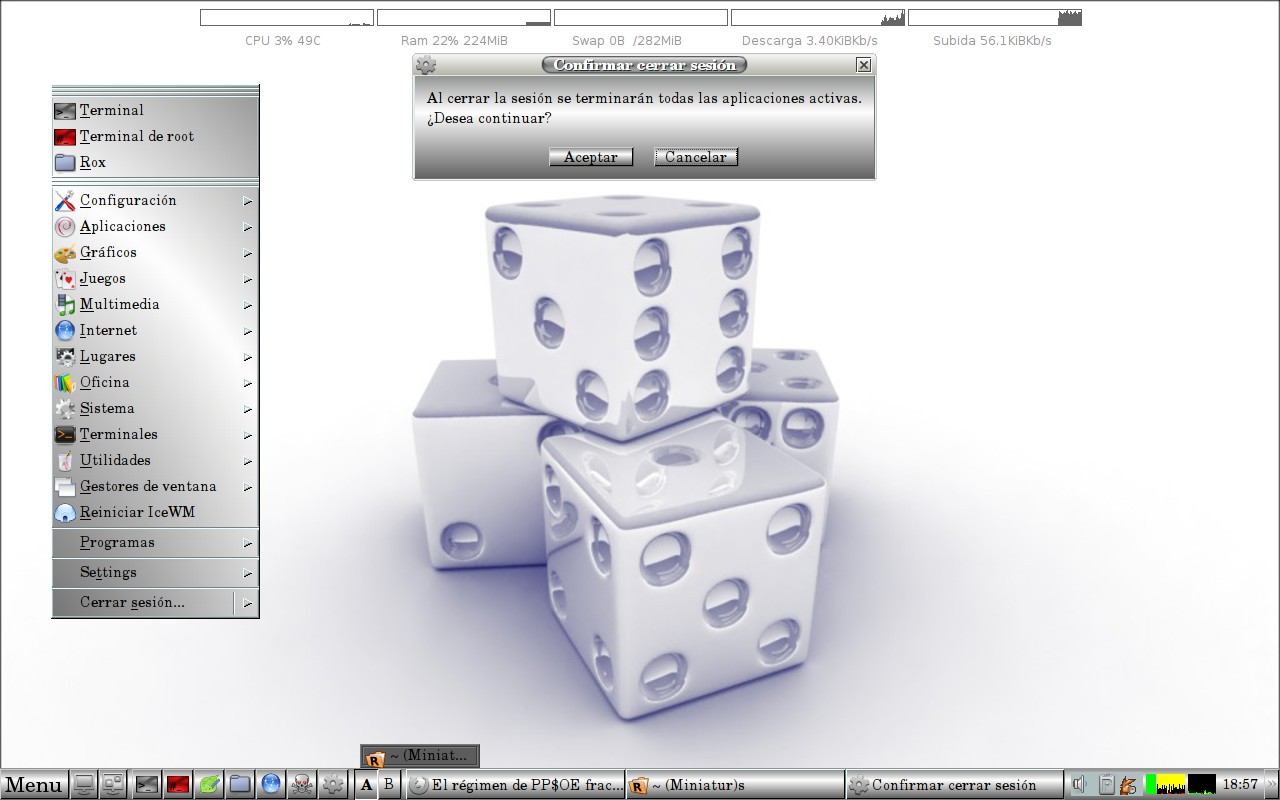Click taskbar window list icon
Image resolution: width=1280 pixels, height=800 pixels.
[114, 785]
